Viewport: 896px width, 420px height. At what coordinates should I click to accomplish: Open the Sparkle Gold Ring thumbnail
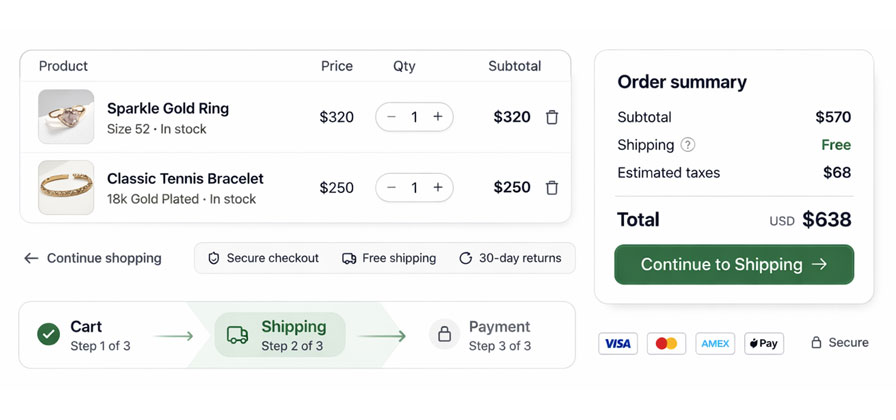pos(66,117)
